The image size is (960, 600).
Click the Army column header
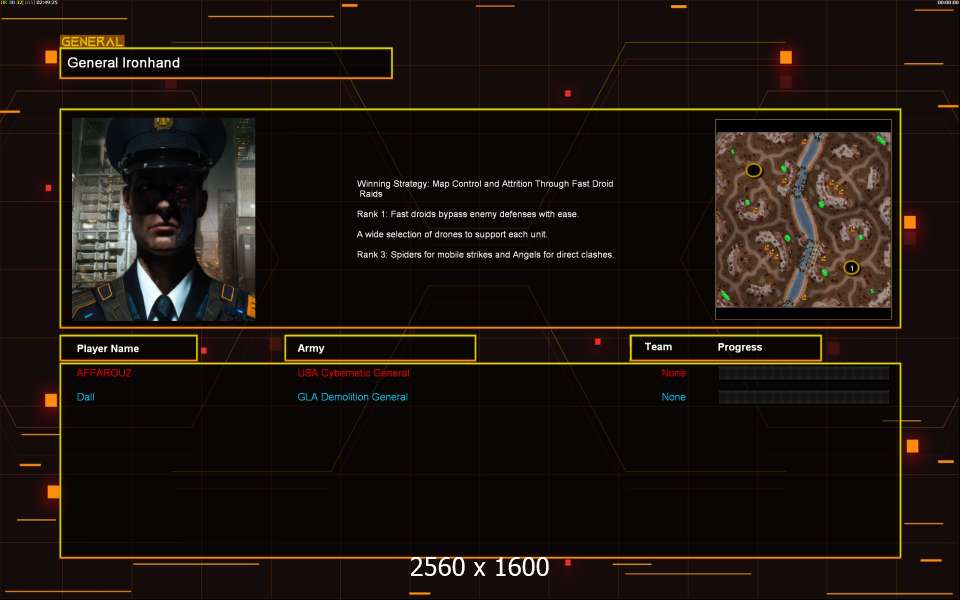click(380, 348)
